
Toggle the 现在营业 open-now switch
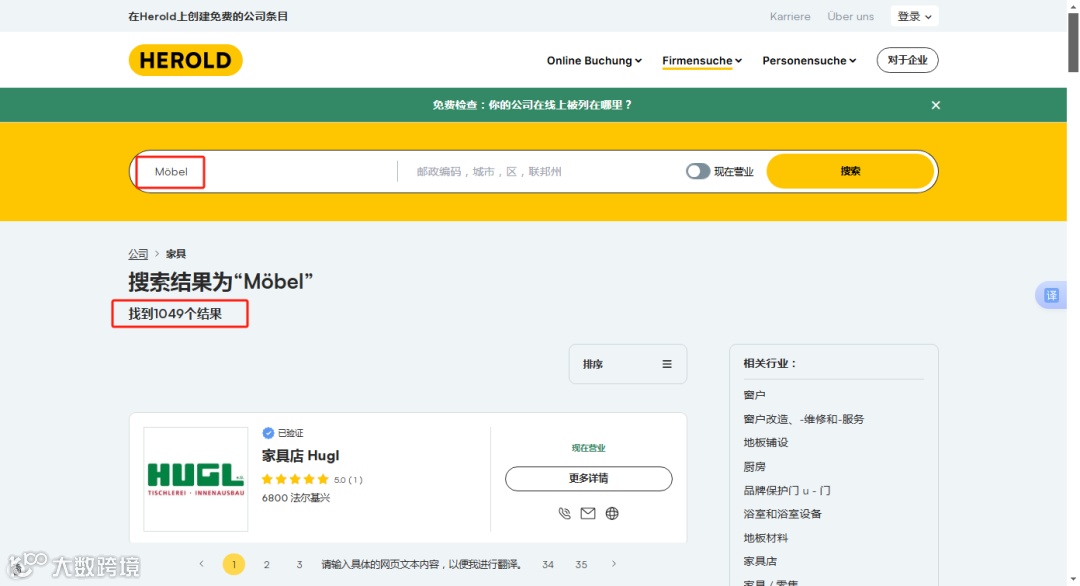[698, 171]
